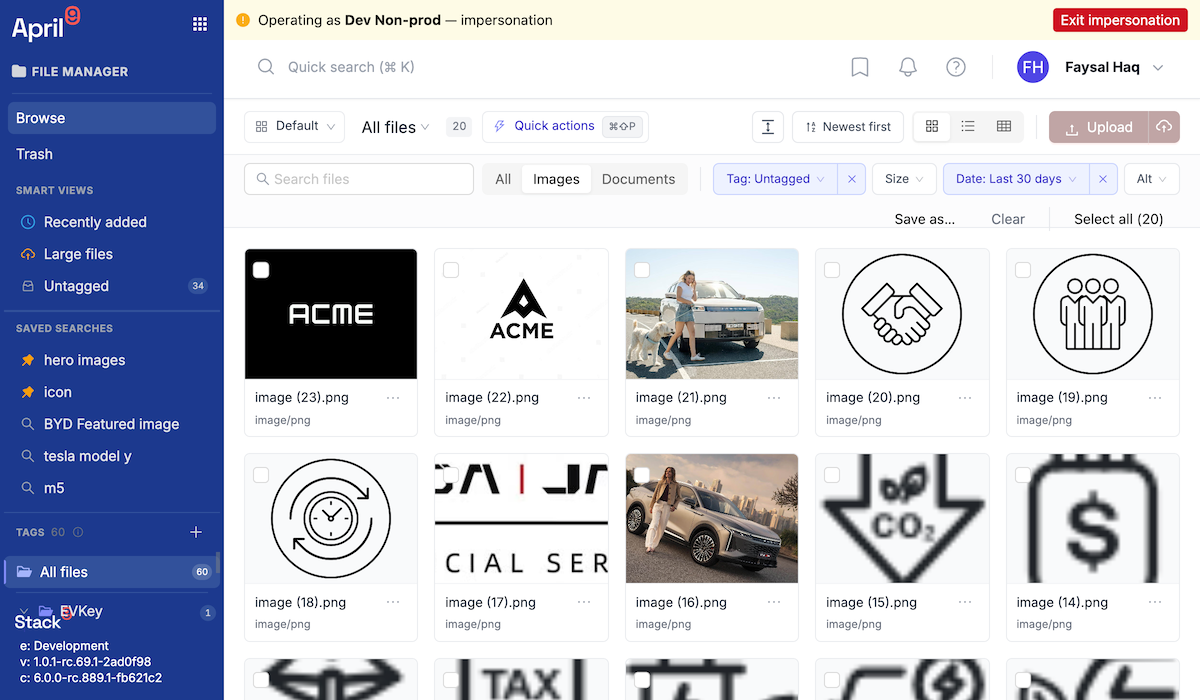Open the car thumbnail of image (16).png
Screen dimensions: 1200x700
click(x=712, y=518)
